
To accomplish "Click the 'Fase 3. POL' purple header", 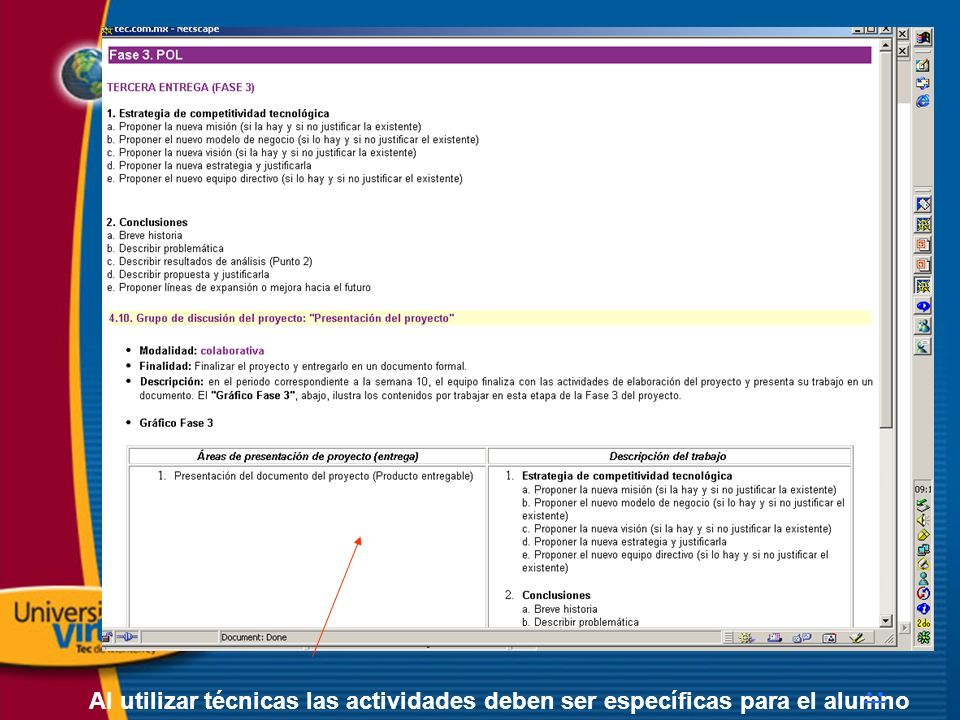I will [489, 55].
